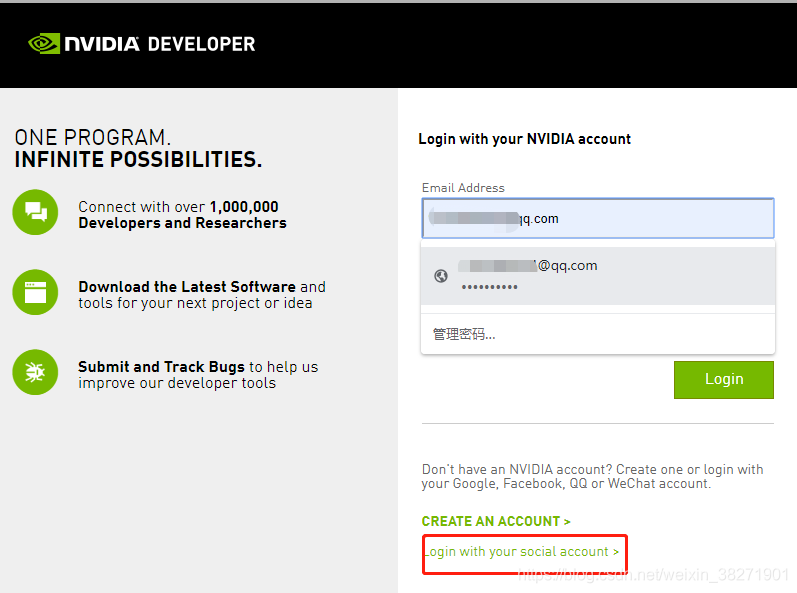Click Login with your social account link
797x593 pixels.
522,552
